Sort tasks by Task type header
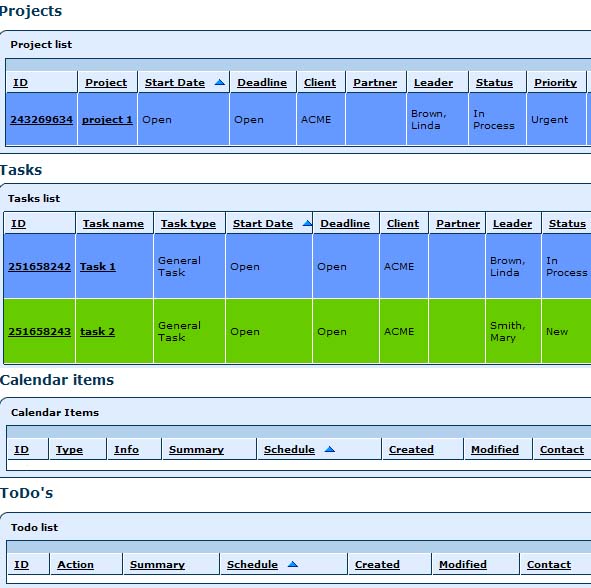 [188, 224]
